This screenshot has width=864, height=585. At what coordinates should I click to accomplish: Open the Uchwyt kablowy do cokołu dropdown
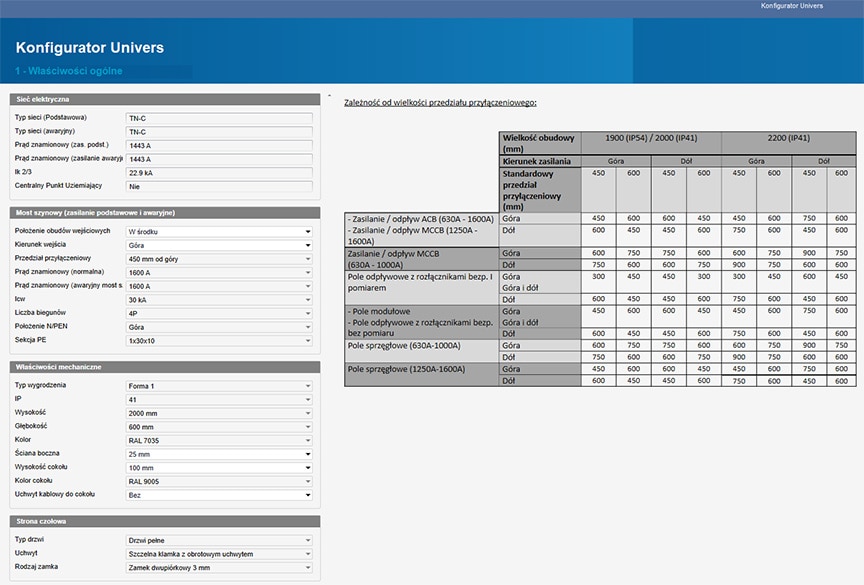tap(219, 494)
